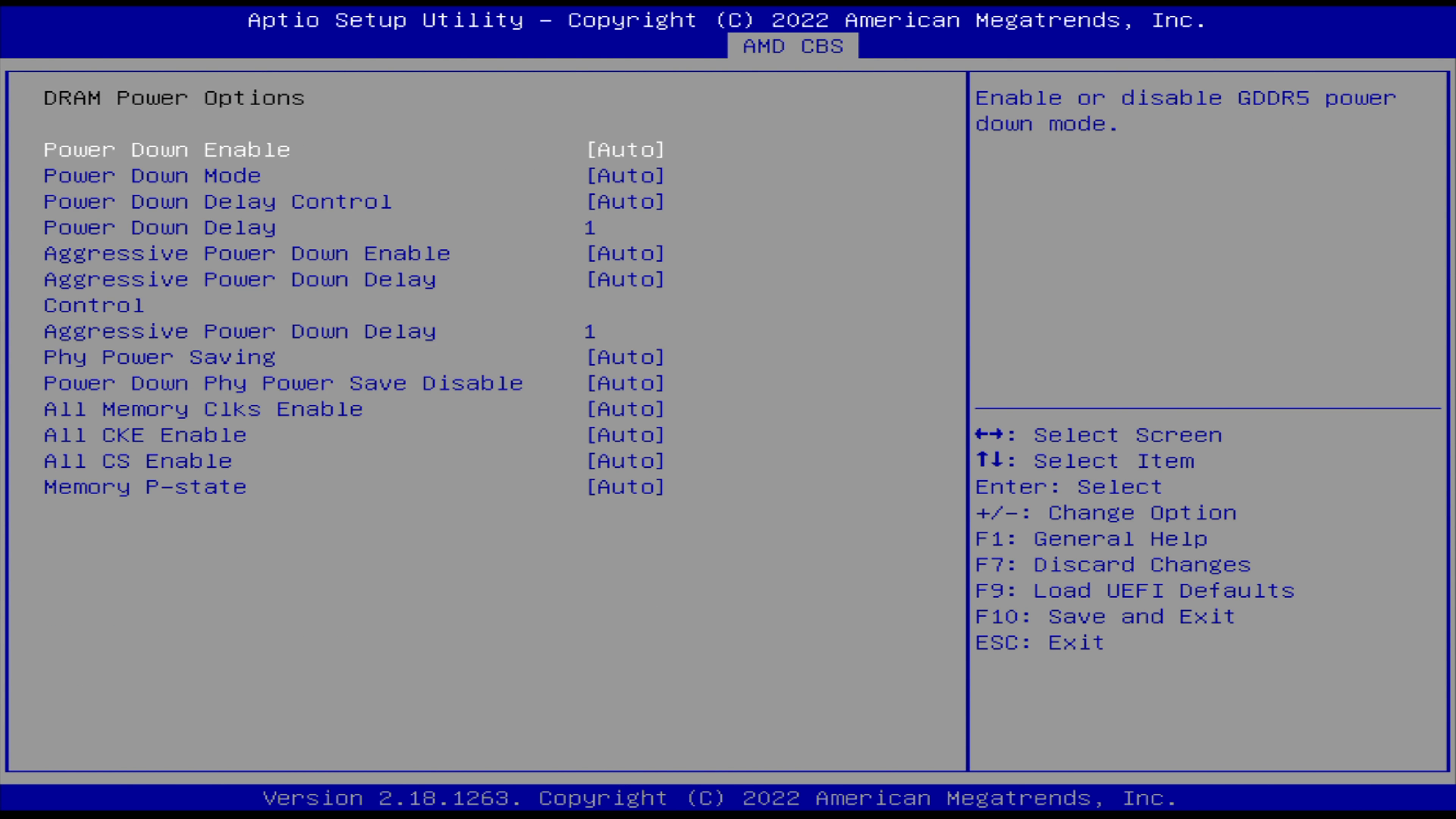Select the Aggressive Power Down Delay value 1
Viewport: 1456px width, 819px height.
590,332
